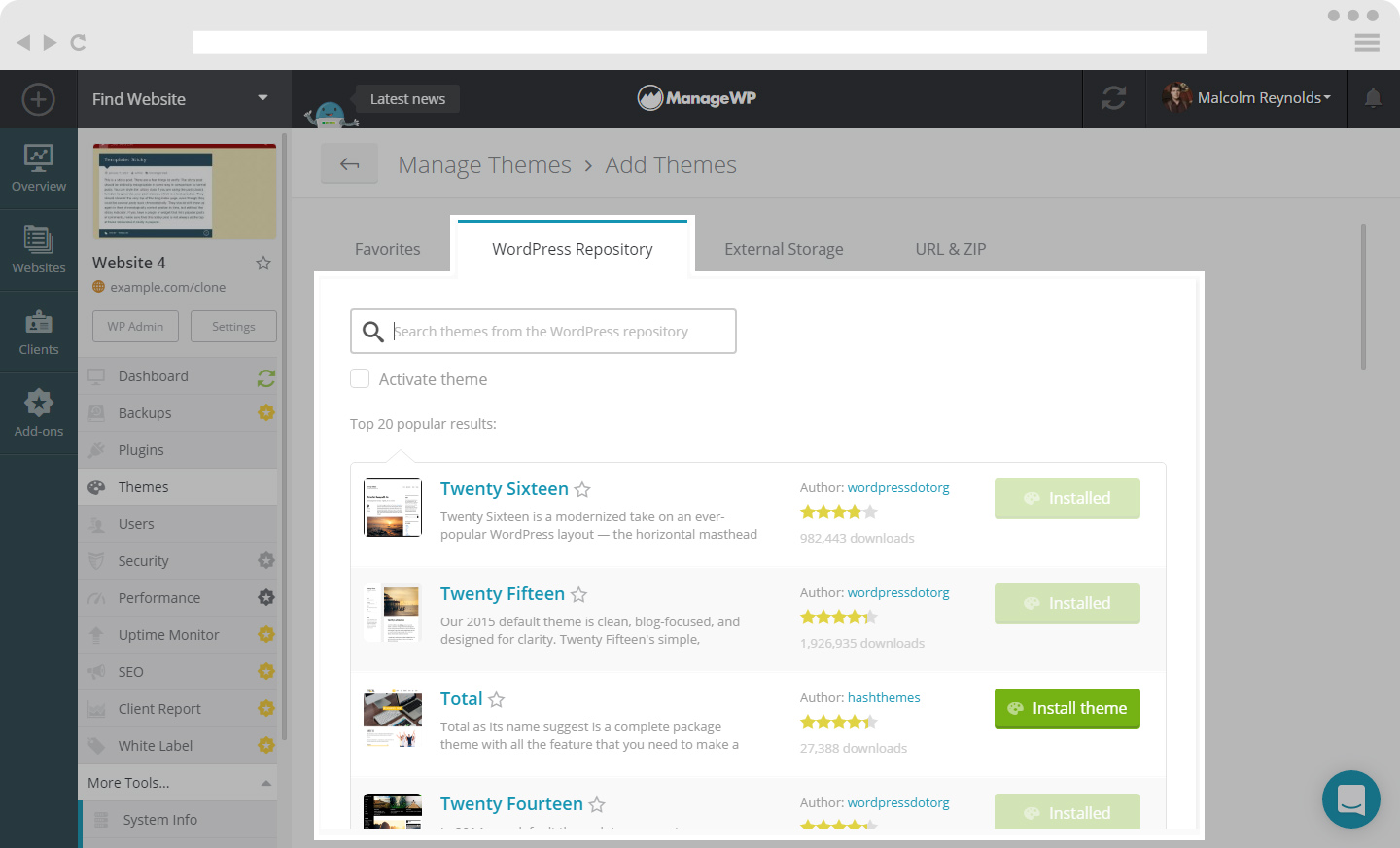Click the WP Admin button
Image resolution: width=1400 pixels, height=848 pixels.
136,326
